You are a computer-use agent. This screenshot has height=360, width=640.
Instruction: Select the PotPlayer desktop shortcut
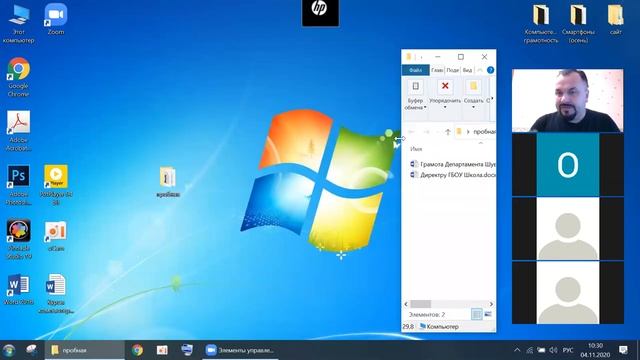[56, 184]
